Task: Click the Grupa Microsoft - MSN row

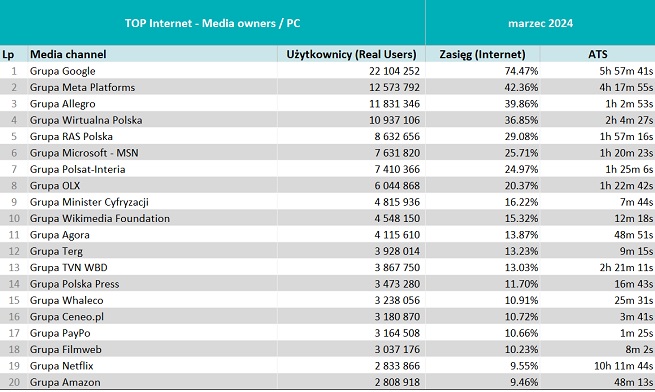Action: pos(328,153)
